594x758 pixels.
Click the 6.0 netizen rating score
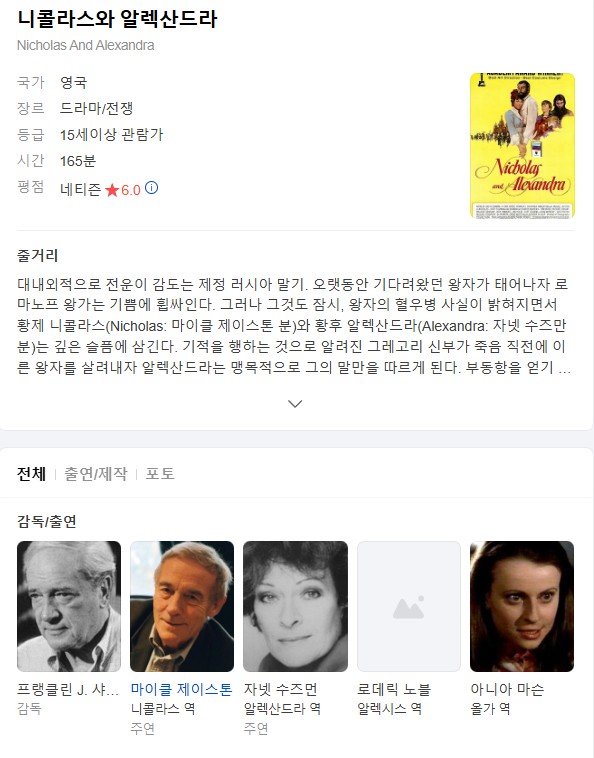(130, 190)
